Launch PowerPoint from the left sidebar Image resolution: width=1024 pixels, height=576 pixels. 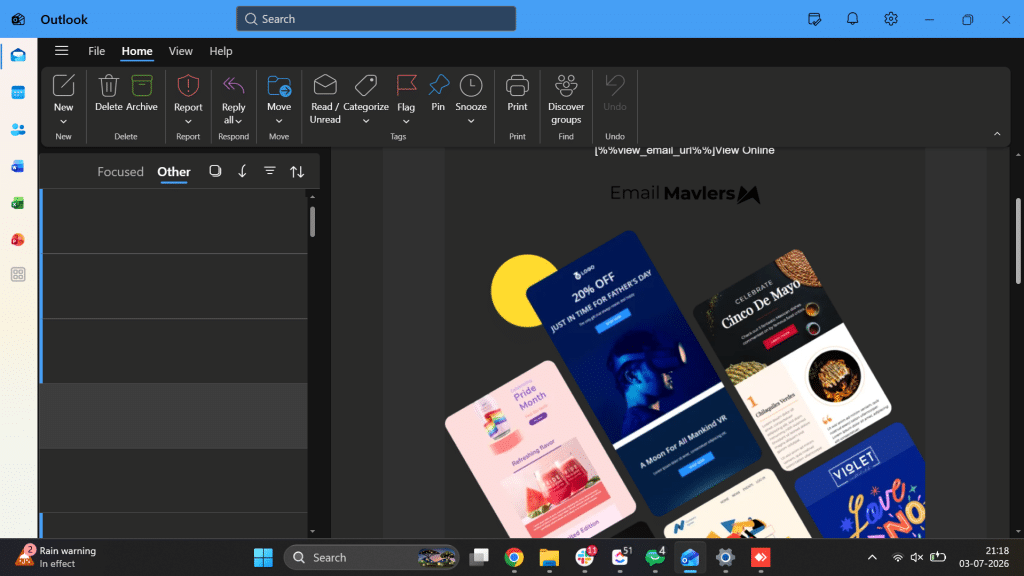coord(18,240)
